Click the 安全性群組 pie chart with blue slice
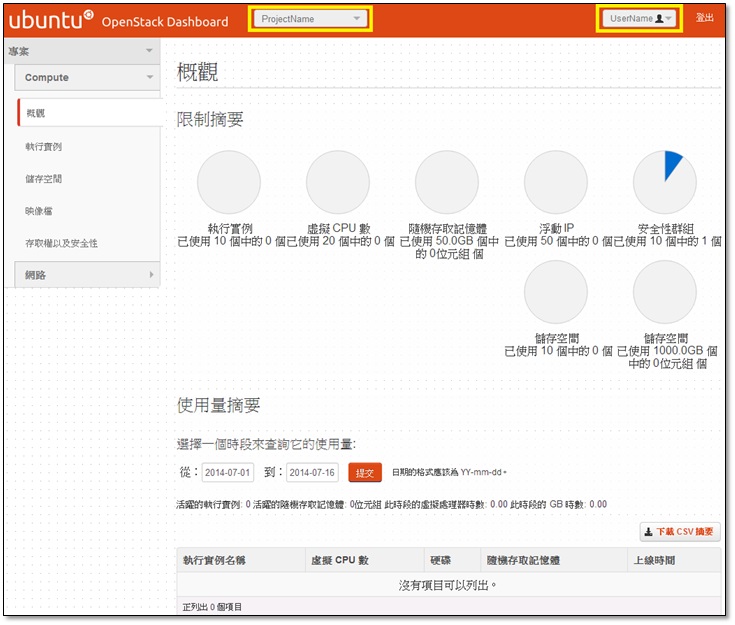The image size is (735, 625). point(665,183)
